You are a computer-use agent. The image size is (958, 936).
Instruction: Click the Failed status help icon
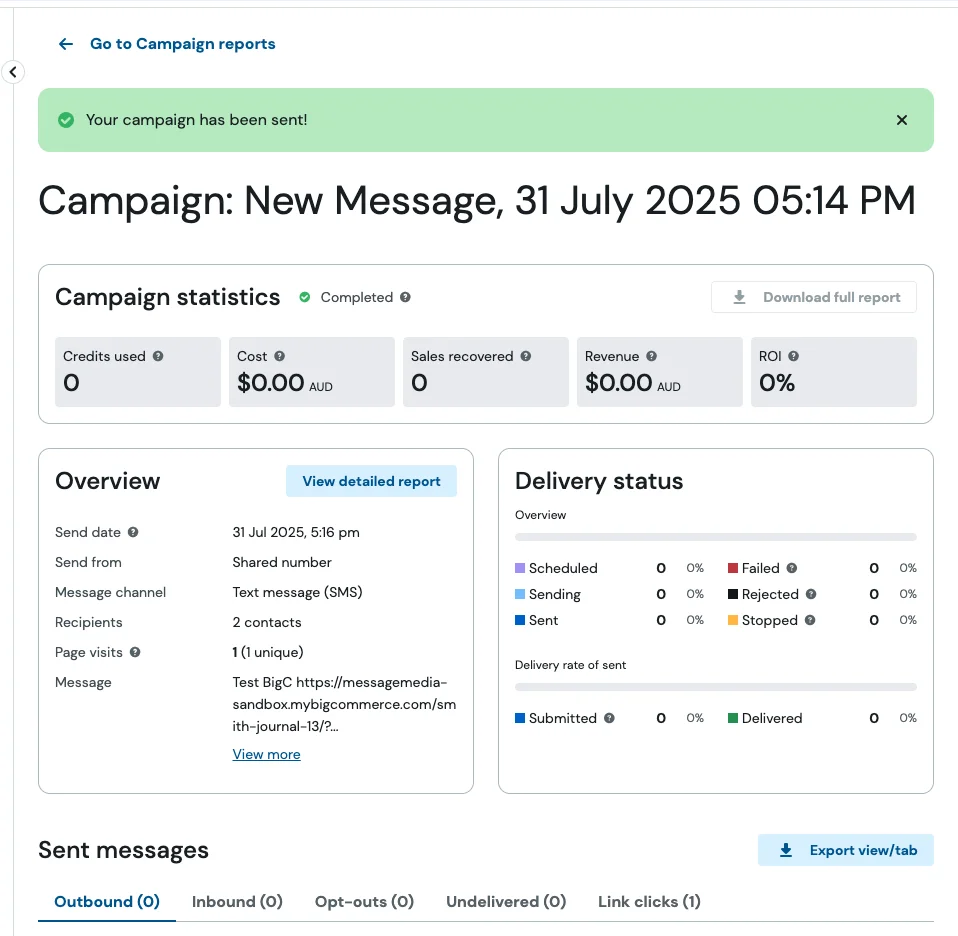pyautogui.click(x=792, y=568)
